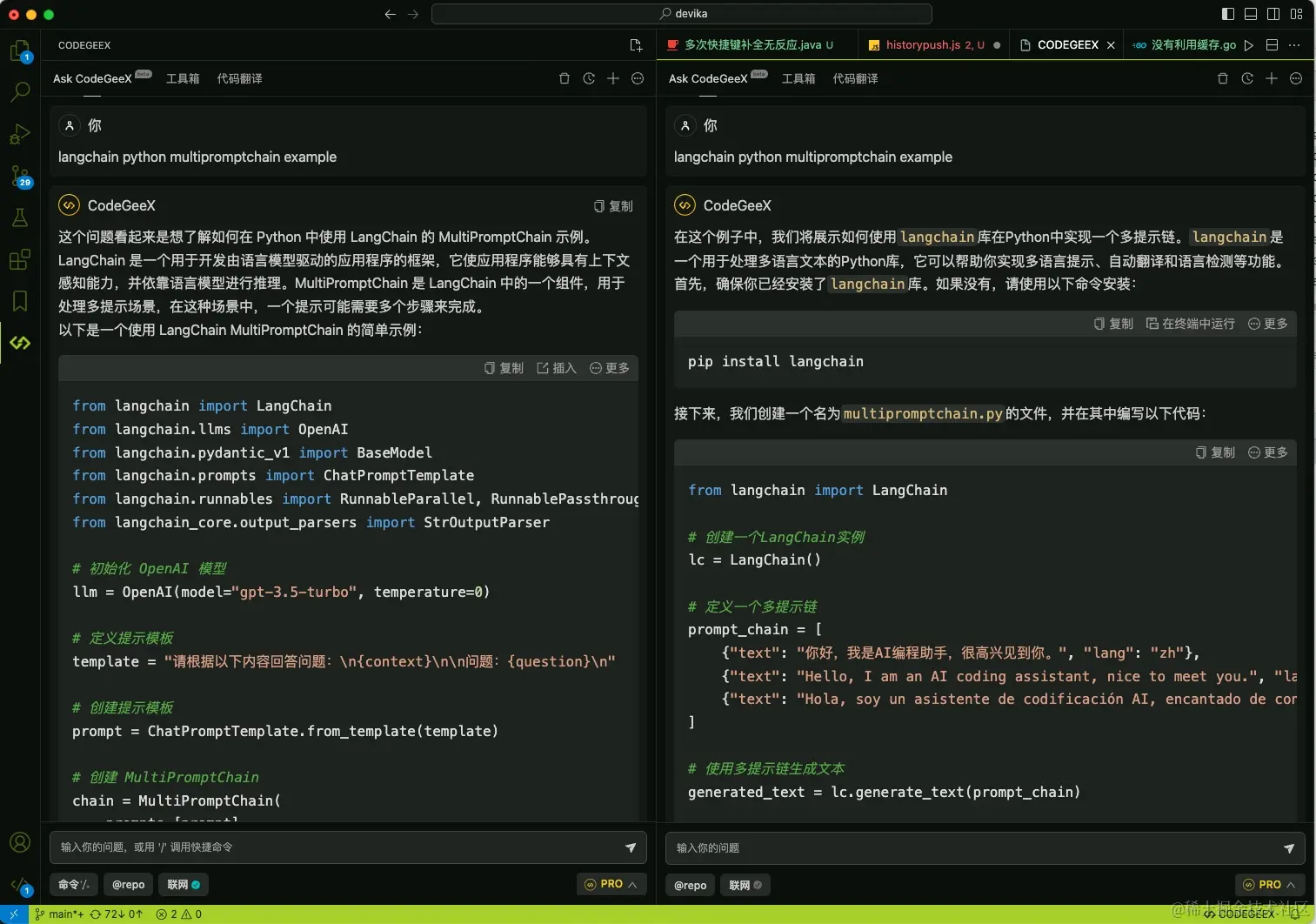This screenshot has height=924, width=1316.
Task: Split the editor layout
Action: click(1272, 45)
